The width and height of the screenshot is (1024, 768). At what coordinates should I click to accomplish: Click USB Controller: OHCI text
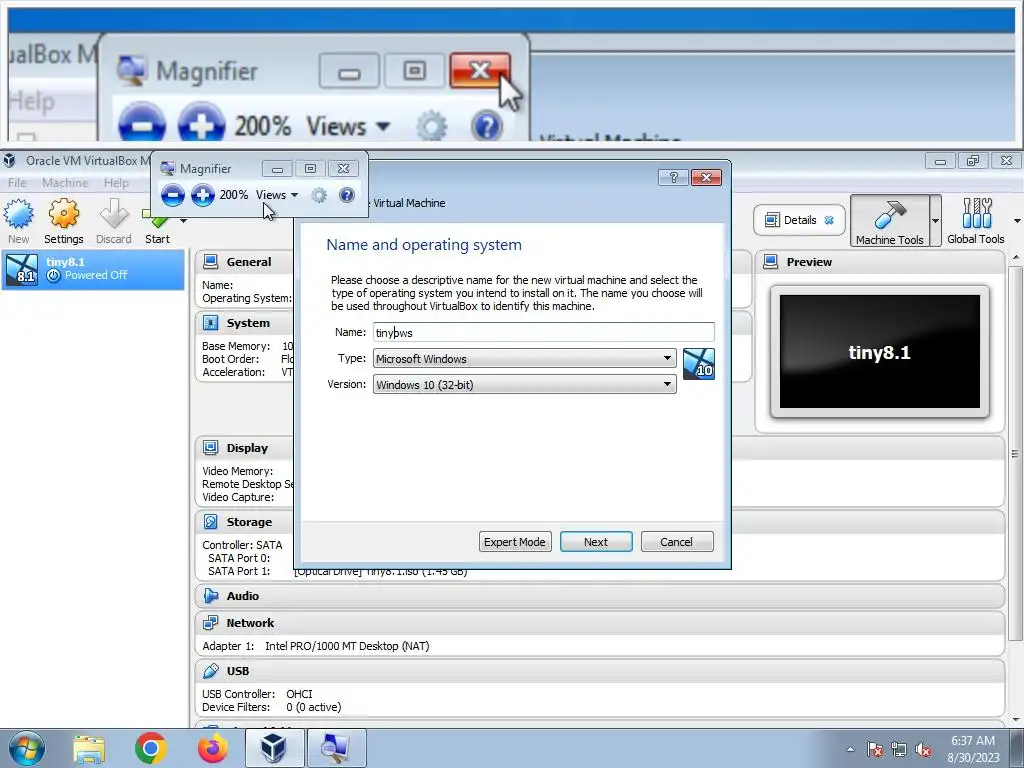257,694
